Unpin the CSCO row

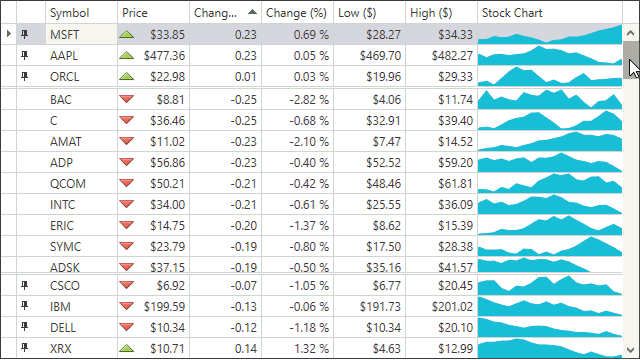(24, 285)
